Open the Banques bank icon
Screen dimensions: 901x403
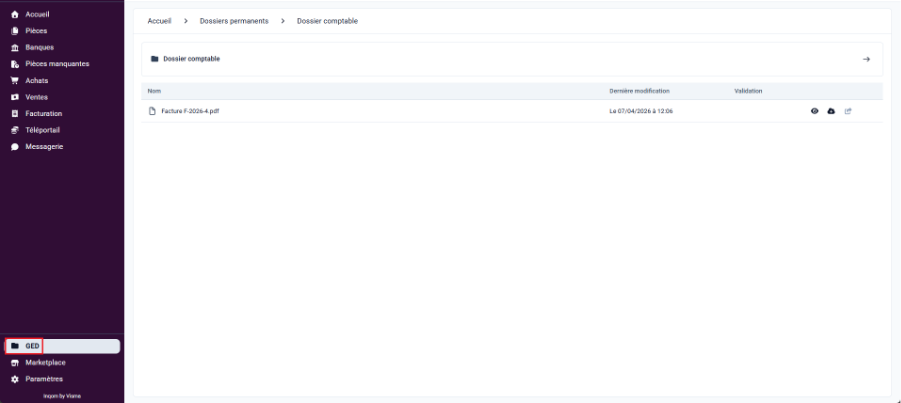pyautogui.click(x=15, y=48)
